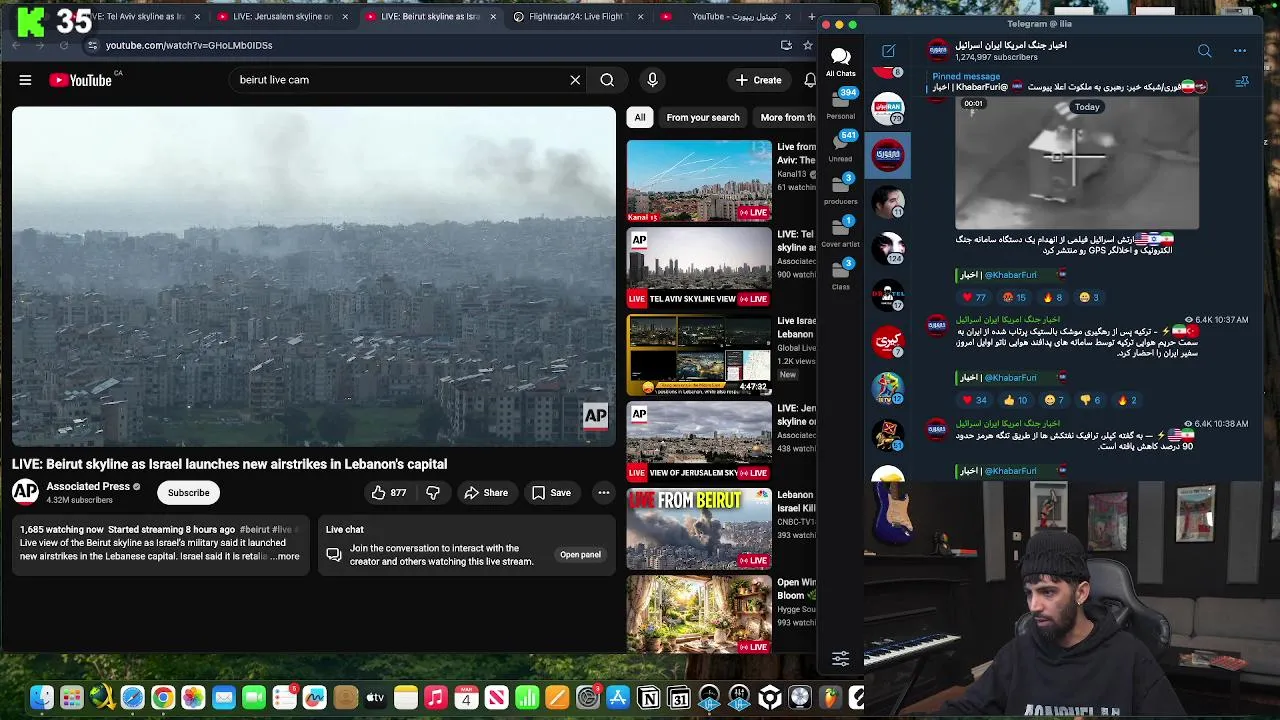Share the Beirut live stream
1280x720 pixels.
pos(486,492)
